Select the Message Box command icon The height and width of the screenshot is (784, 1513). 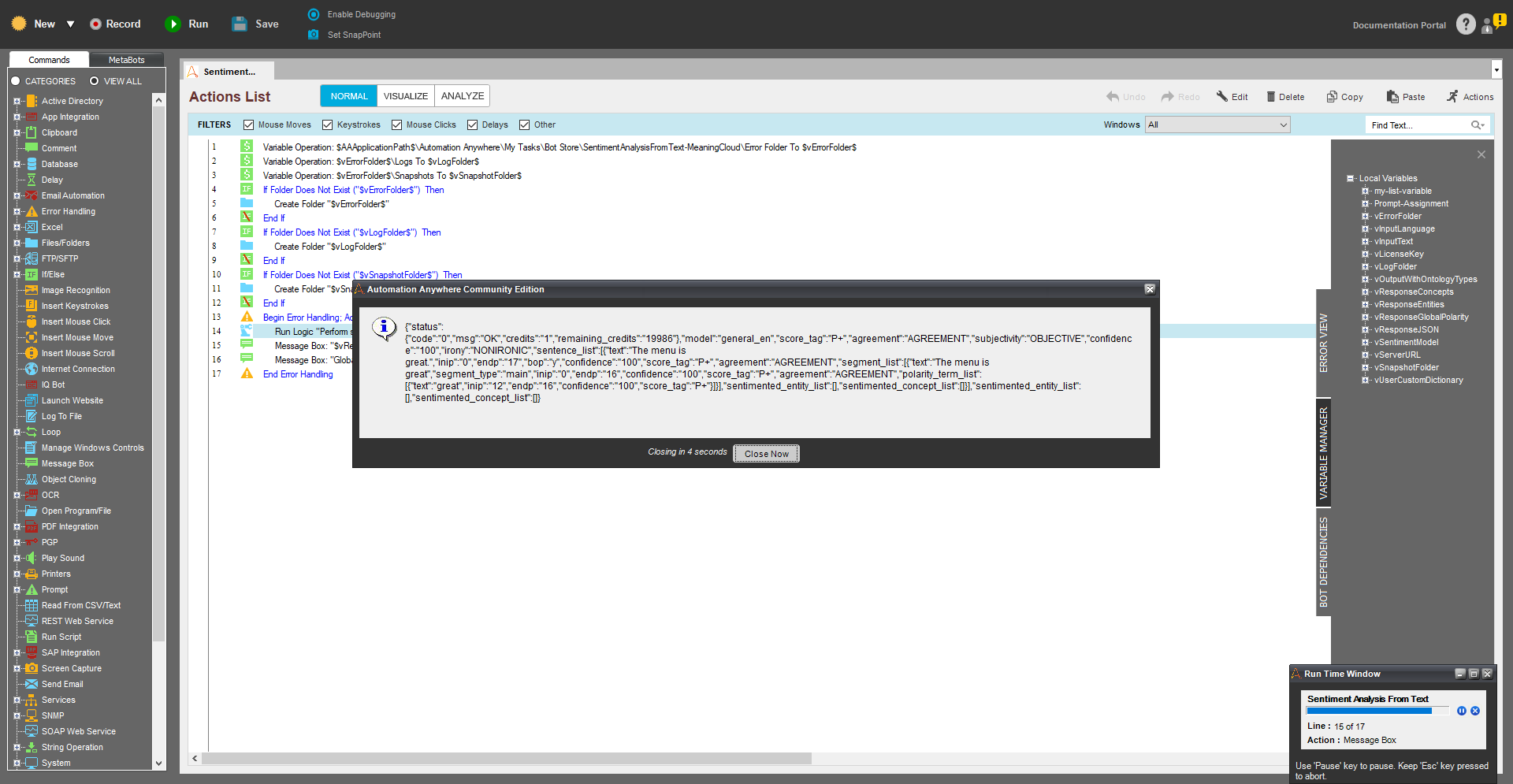click(x=32, y=463)
